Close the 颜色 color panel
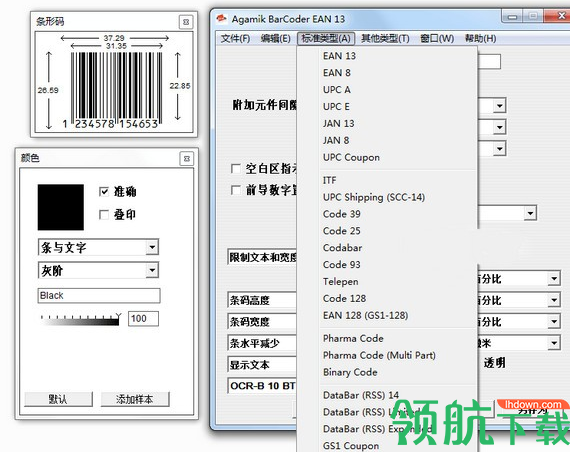Viewport: 570px width, 452px height. pyautogui.click(x=186, y=159)
